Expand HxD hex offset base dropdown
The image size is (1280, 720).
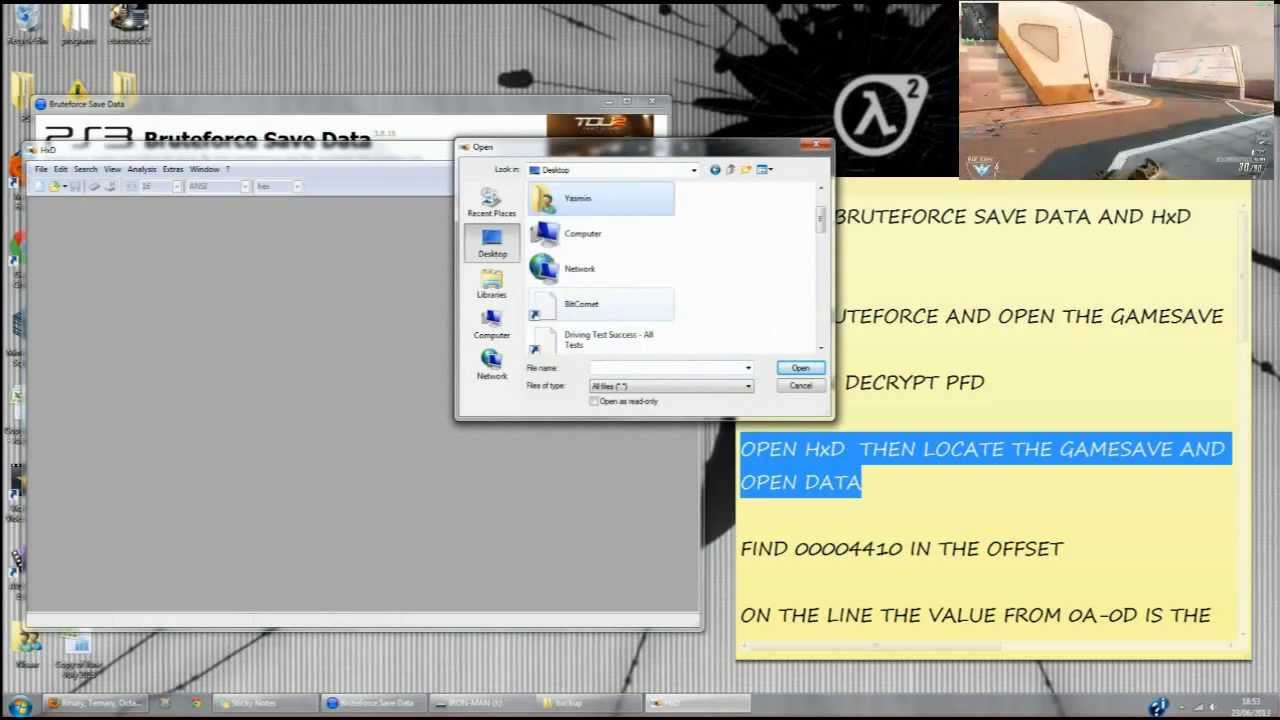297,187
